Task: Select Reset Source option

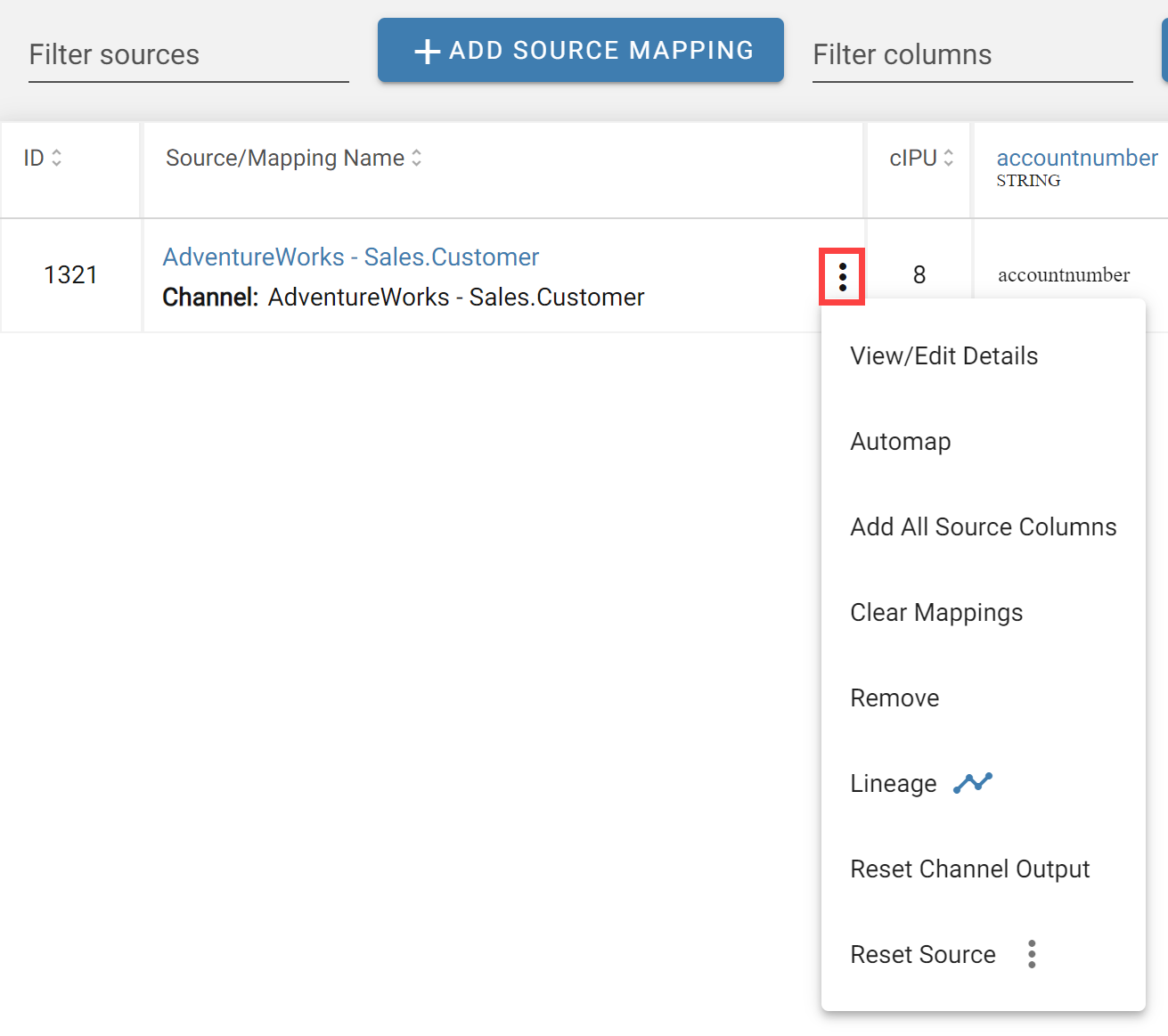Action: point(922,954)
